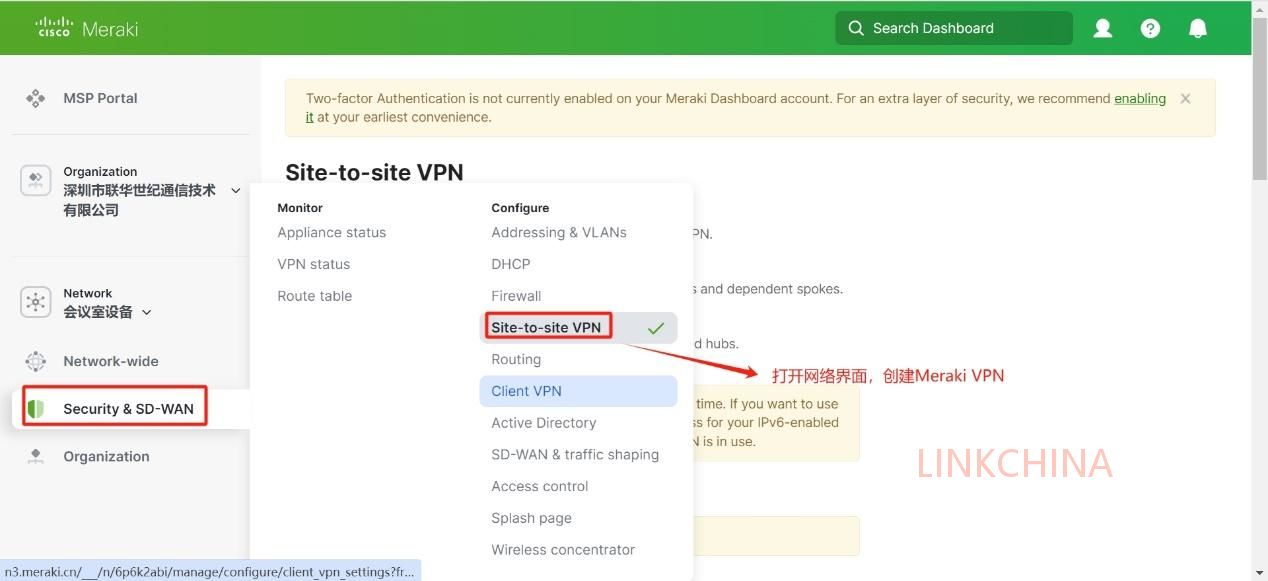
Task: Click the Configure column heading
Action: [x=520, y=208]
